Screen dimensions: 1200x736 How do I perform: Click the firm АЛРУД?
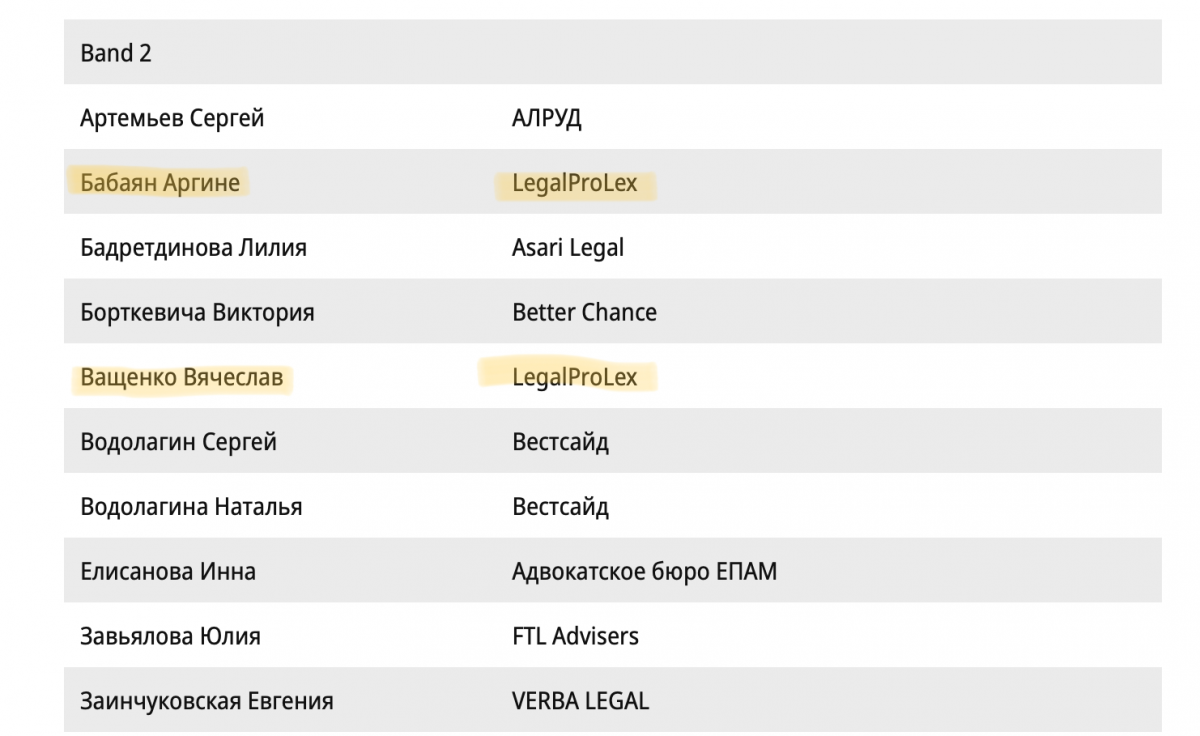[x=547, y=119]
